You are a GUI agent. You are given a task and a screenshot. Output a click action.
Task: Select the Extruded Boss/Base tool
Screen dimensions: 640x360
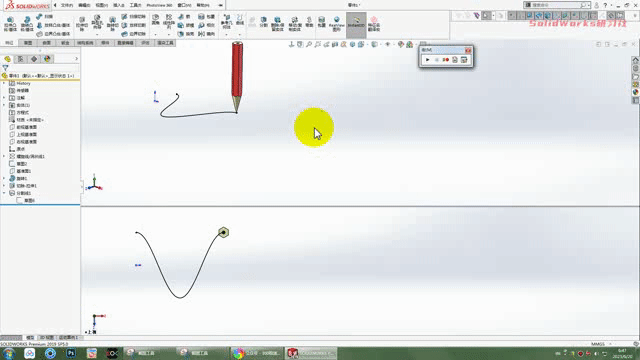(10, 24)
